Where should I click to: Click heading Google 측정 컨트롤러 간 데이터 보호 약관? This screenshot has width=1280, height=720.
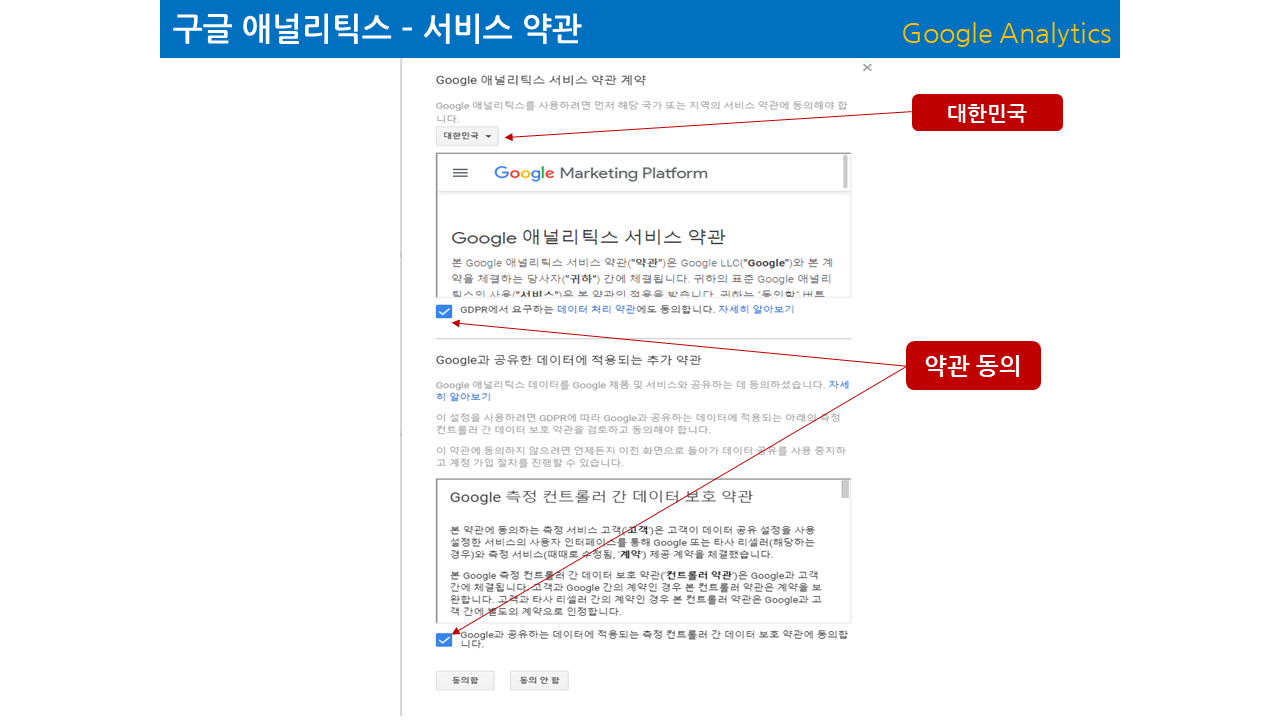click(x=600, y=497)
